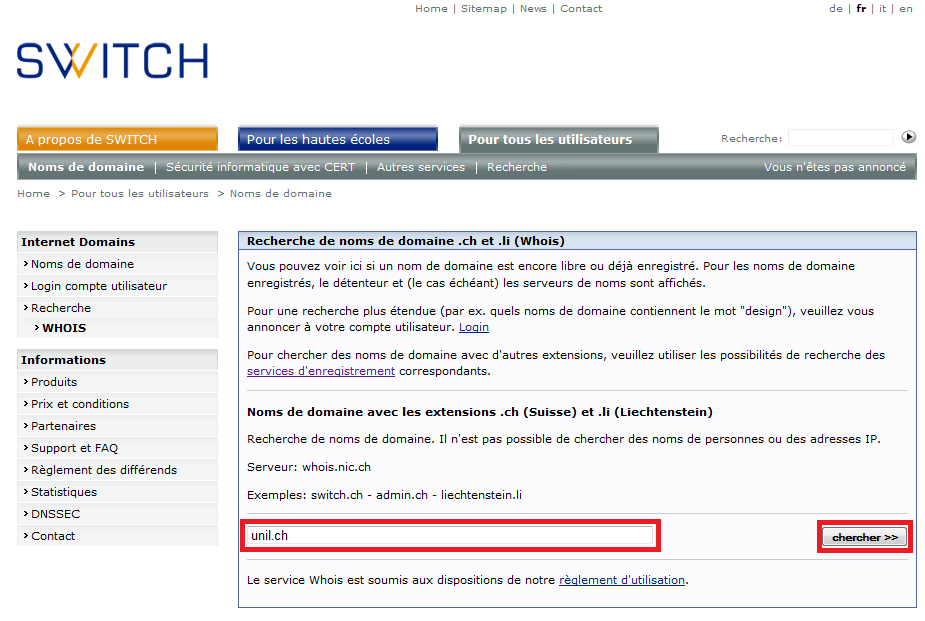
Task: Open 'Règlement des différends' in sidebar
Action: coord(117,470)
